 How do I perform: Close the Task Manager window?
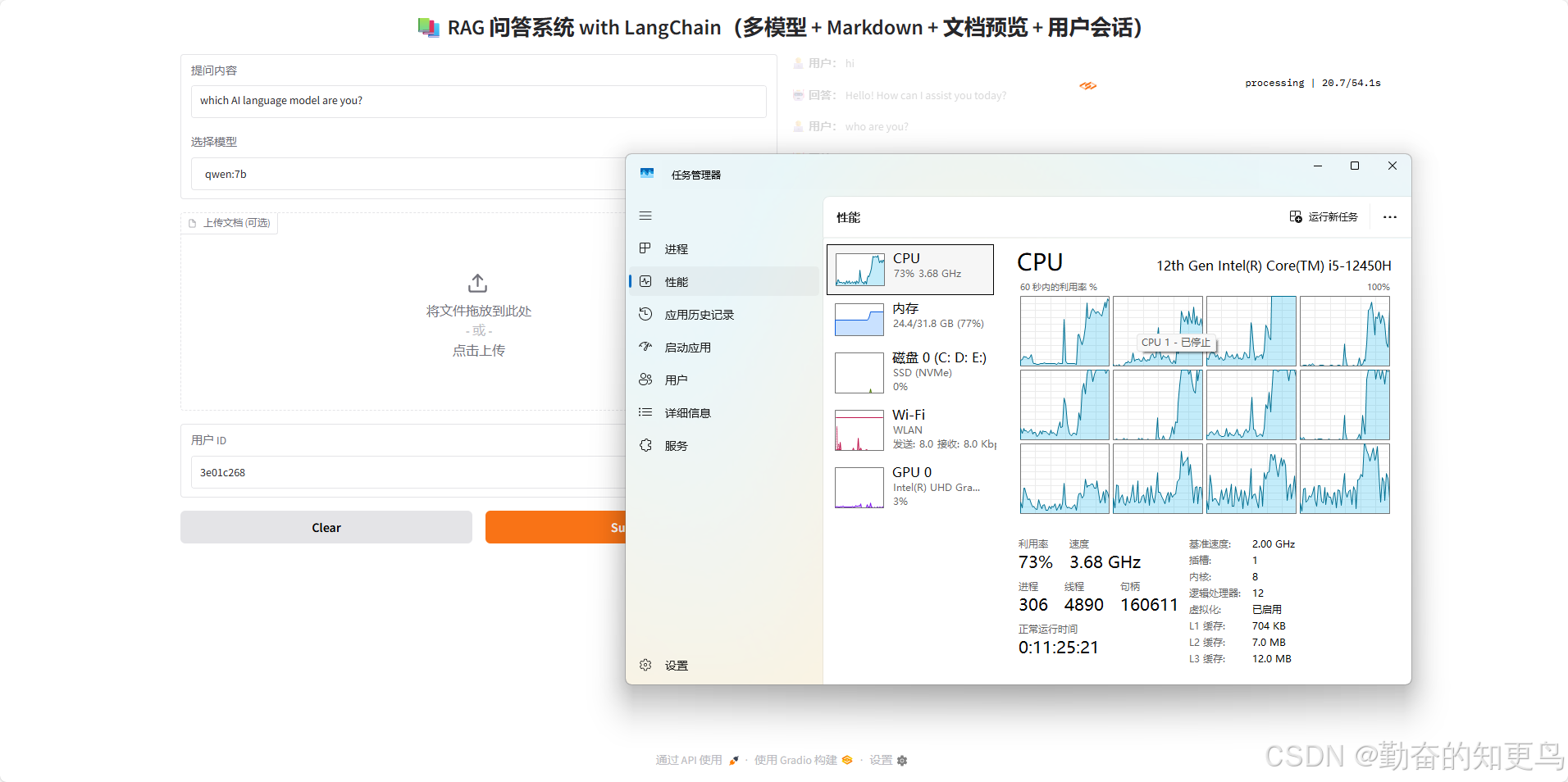coord(1392,166)
